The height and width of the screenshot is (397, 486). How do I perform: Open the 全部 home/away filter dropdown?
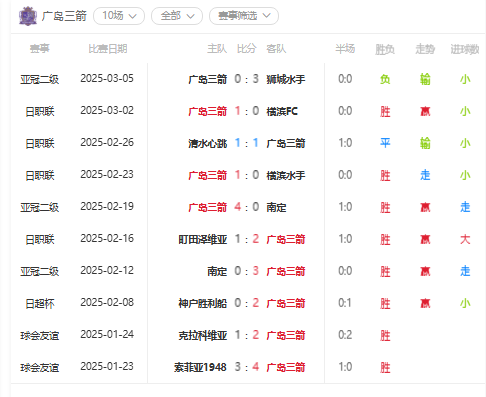[177, 16]
